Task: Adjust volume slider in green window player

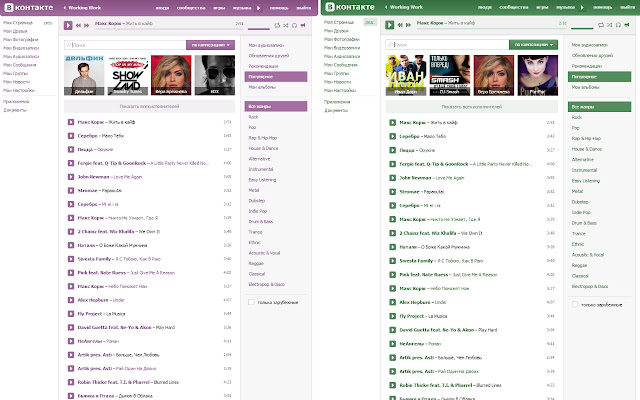Action: click(582, 29)
